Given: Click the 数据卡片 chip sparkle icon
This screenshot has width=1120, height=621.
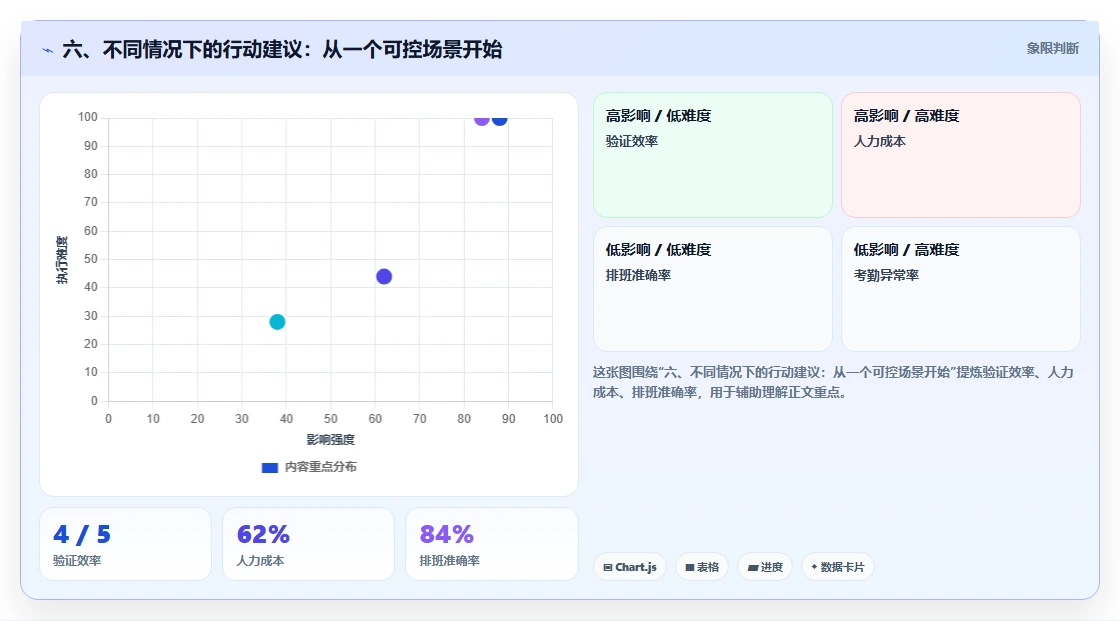Looking at the screenshot, I should tap(814, 567).
